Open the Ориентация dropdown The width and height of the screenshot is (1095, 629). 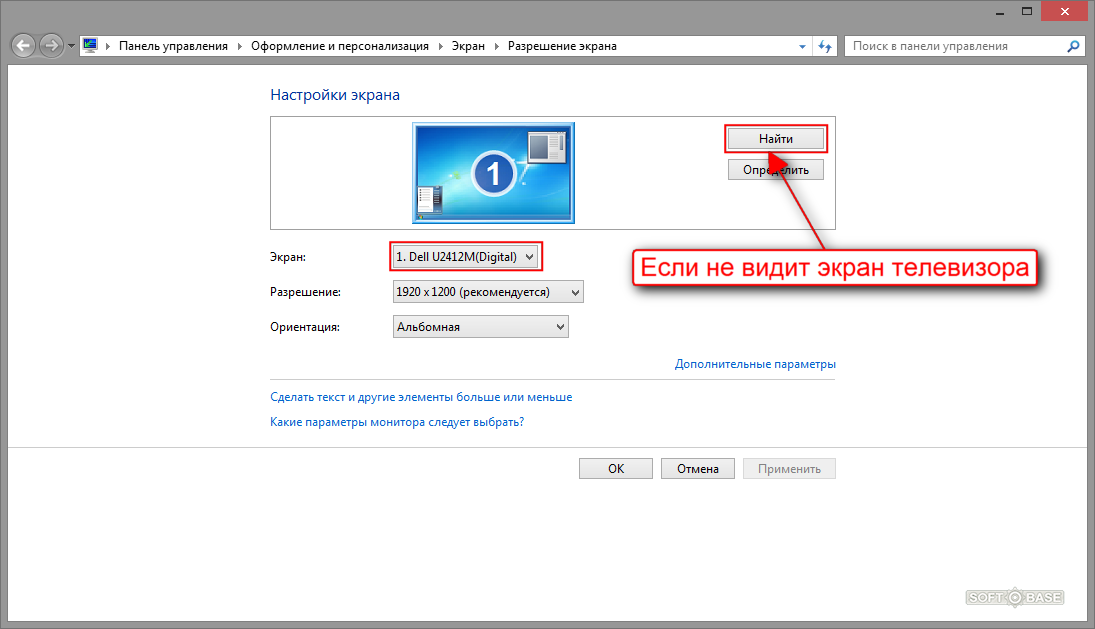click(x=480, y=327)
